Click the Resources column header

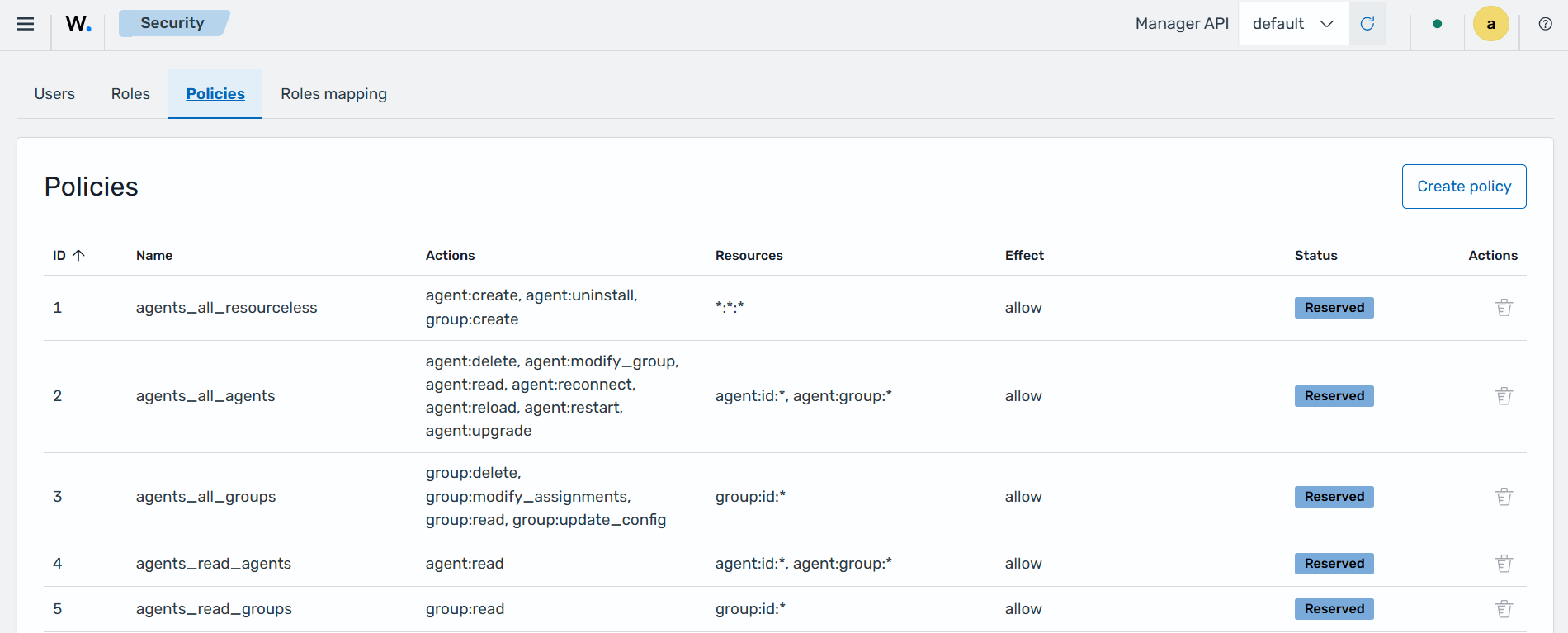[x=749, y=256]
